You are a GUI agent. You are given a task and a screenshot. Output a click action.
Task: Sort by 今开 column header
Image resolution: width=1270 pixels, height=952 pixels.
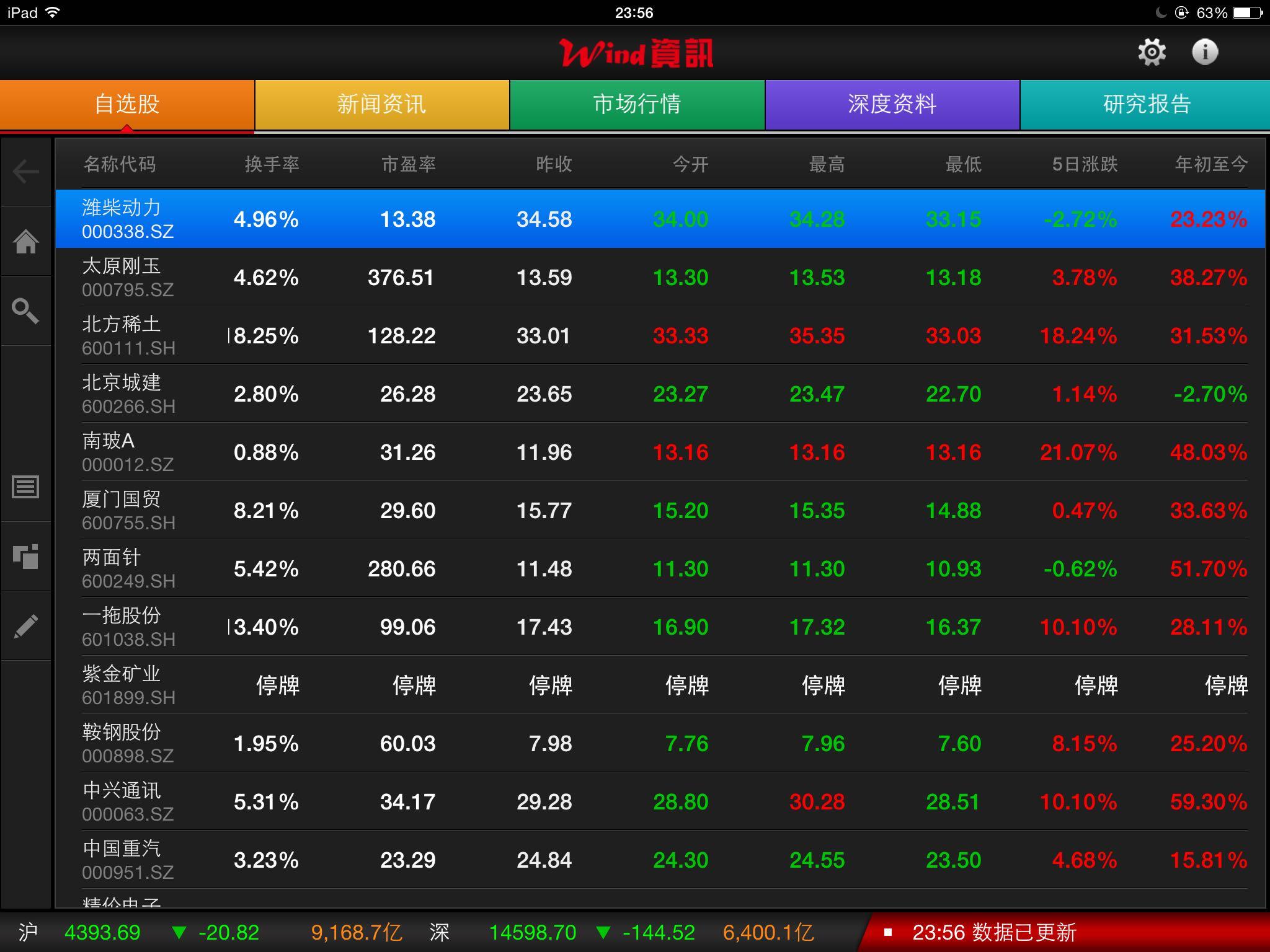point(690,164)
